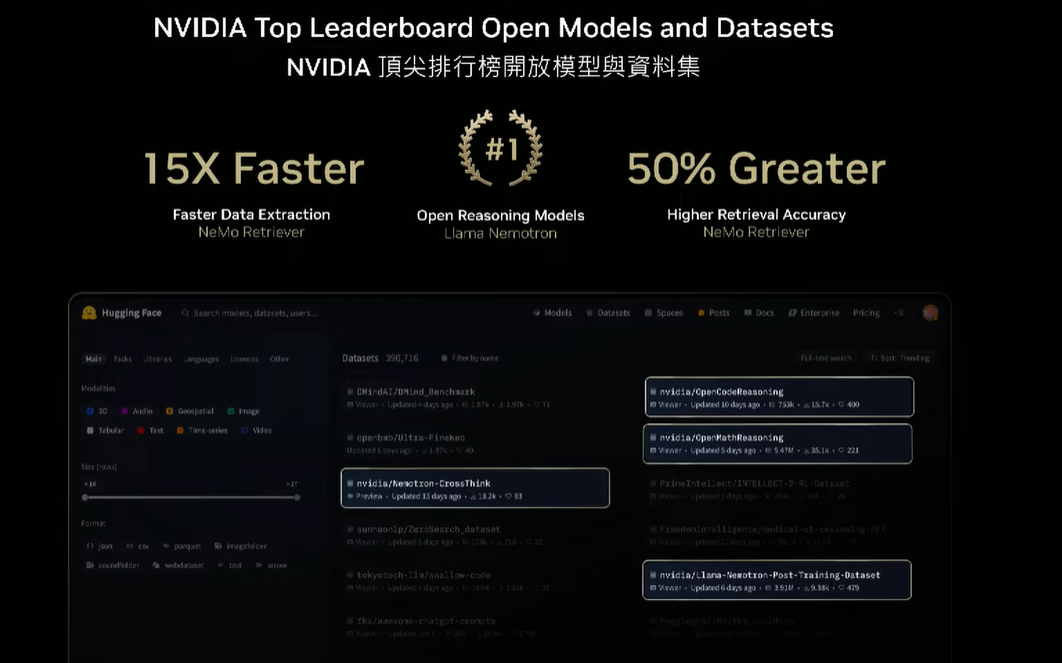
Task: Toggle the Time-series modality filter
Action: [202, 430]
